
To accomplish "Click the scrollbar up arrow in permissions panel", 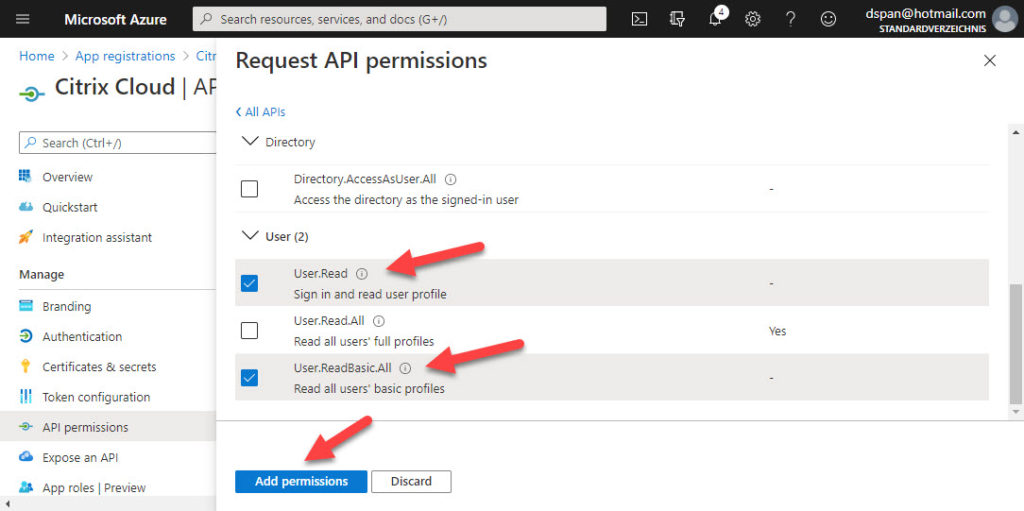I will [1015, 133].
